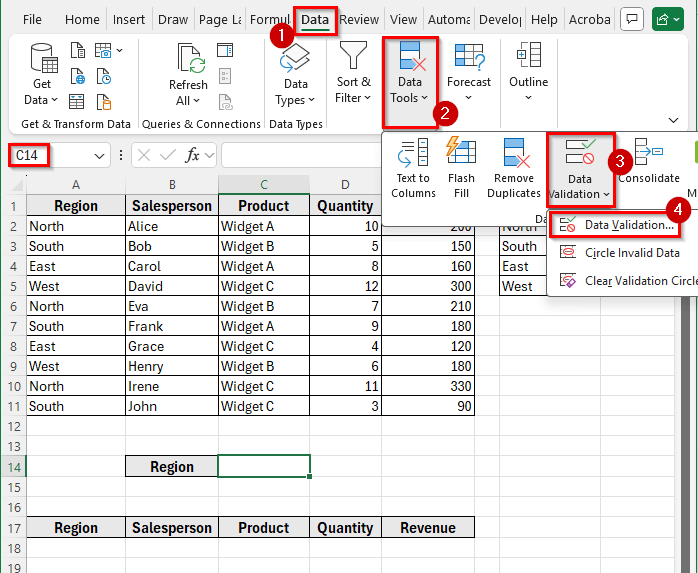Click cell containing Alice
The height and width of the screenshot is (573, 698).
click(x=172, y=226)
